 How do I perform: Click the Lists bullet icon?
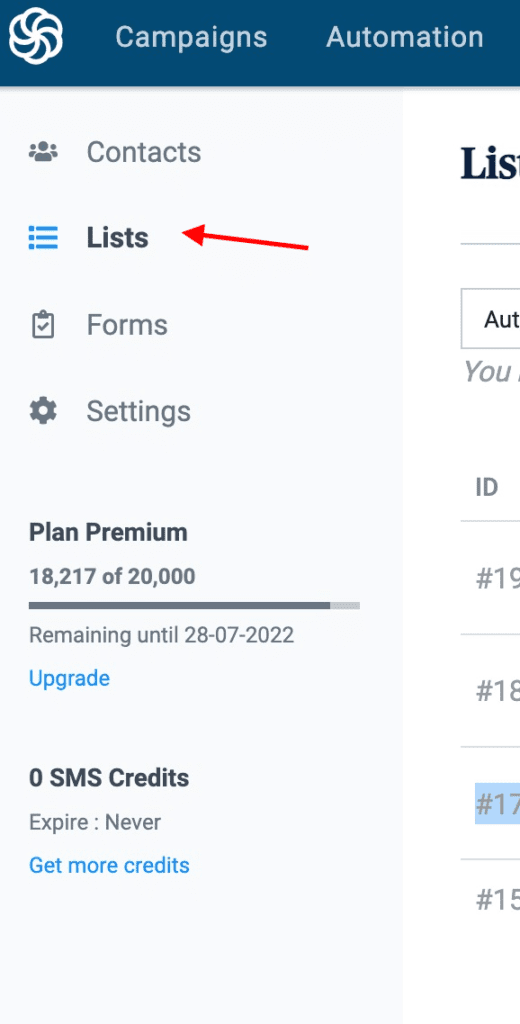click(x=43, y=238)
